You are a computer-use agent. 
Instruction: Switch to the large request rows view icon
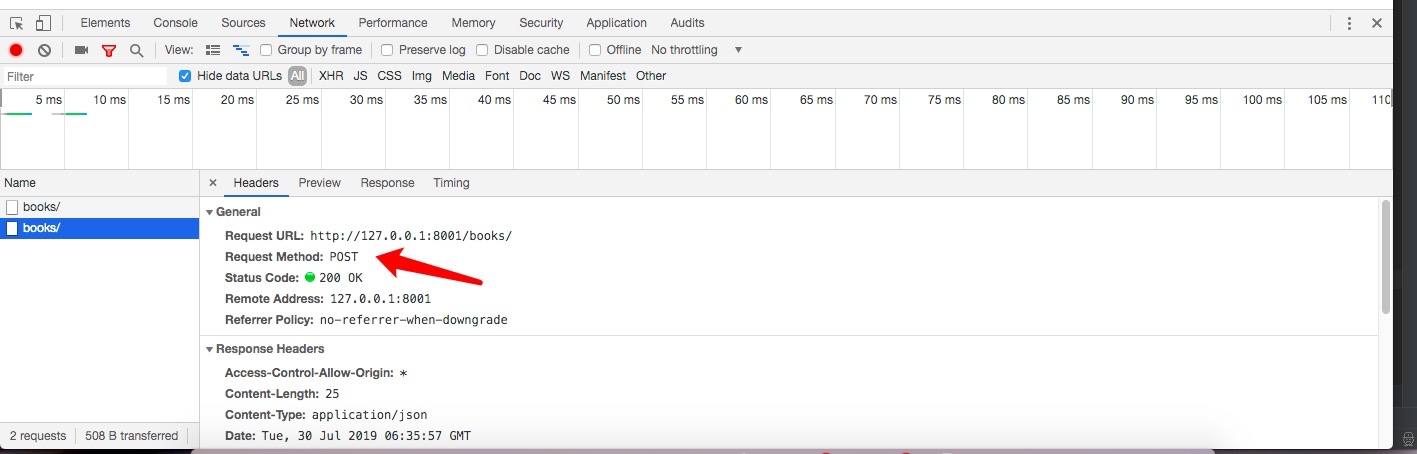coord(213,50)
